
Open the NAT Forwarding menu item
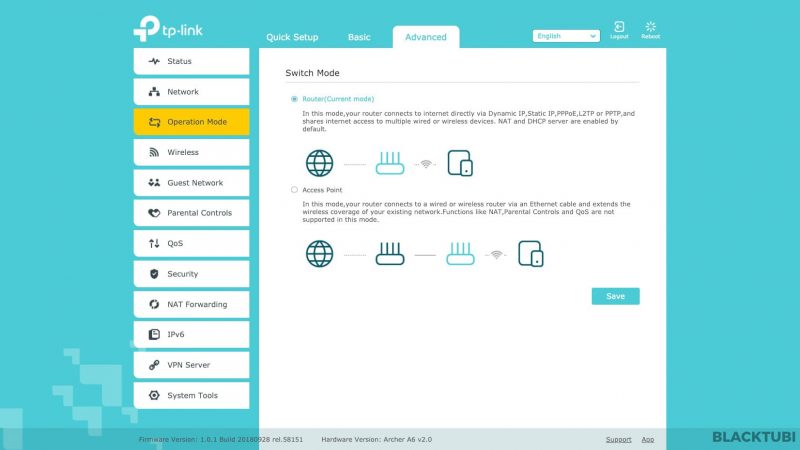tap(191, 304)
